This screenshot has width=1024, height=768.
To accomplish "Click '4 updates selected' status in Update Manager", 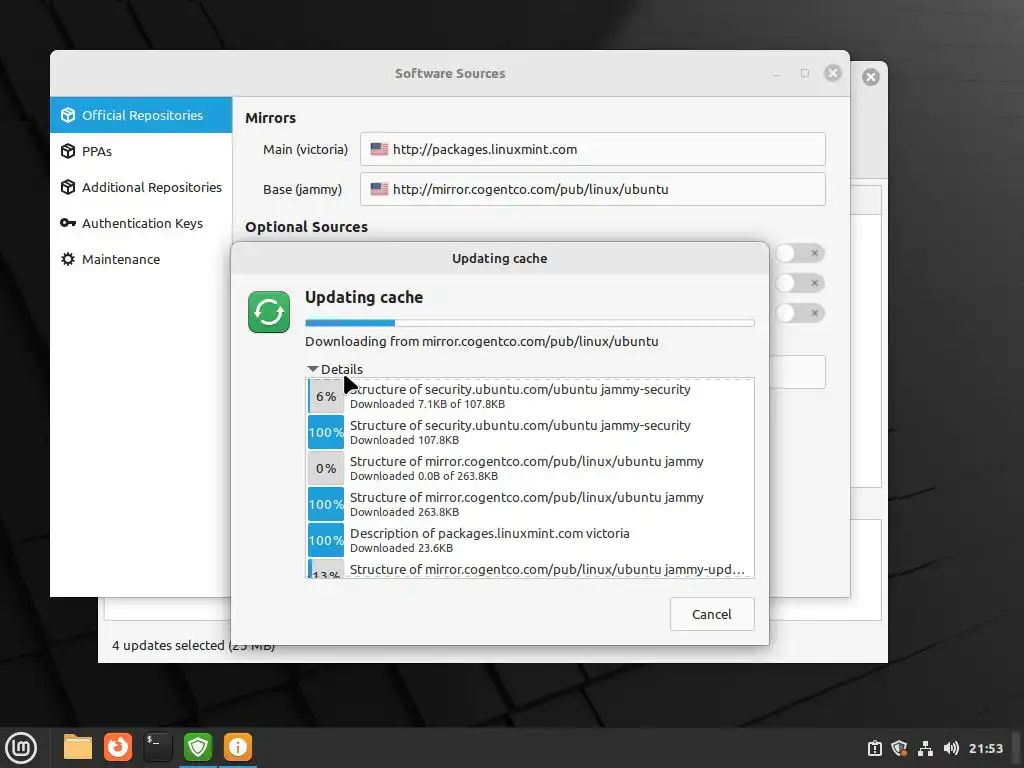I will (x=193, y=645).
